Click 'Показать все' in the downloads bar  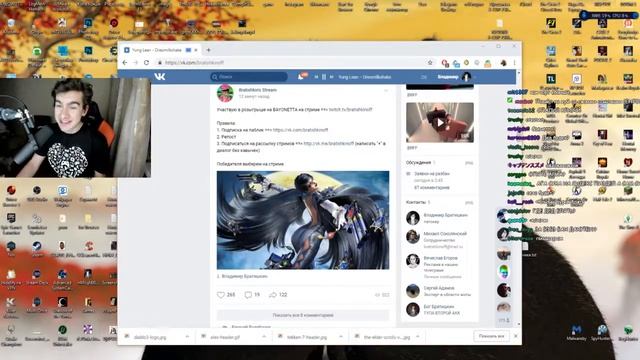click(491, 336)
